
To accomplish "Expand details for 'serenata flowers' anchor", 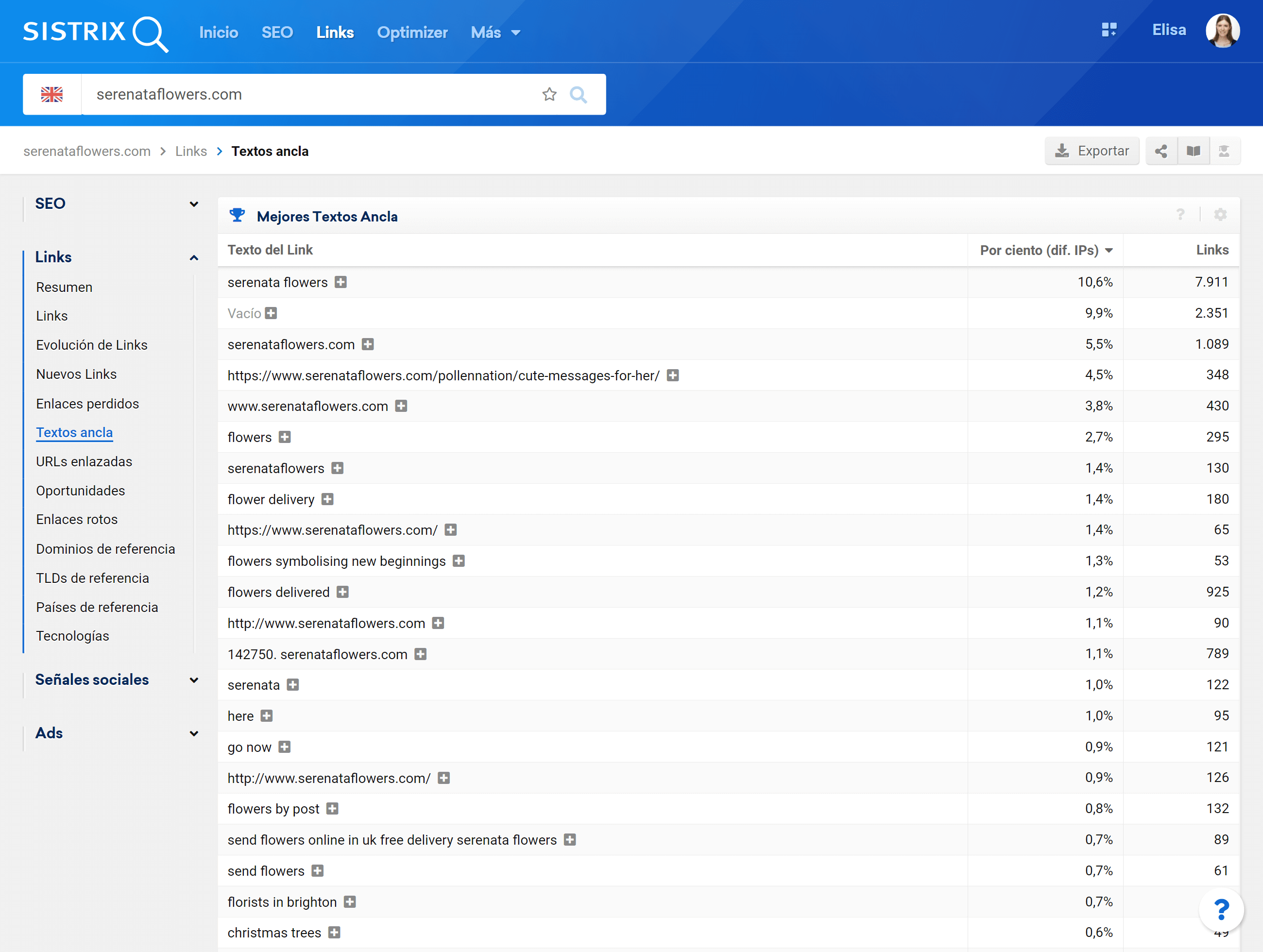I will 341,283.
